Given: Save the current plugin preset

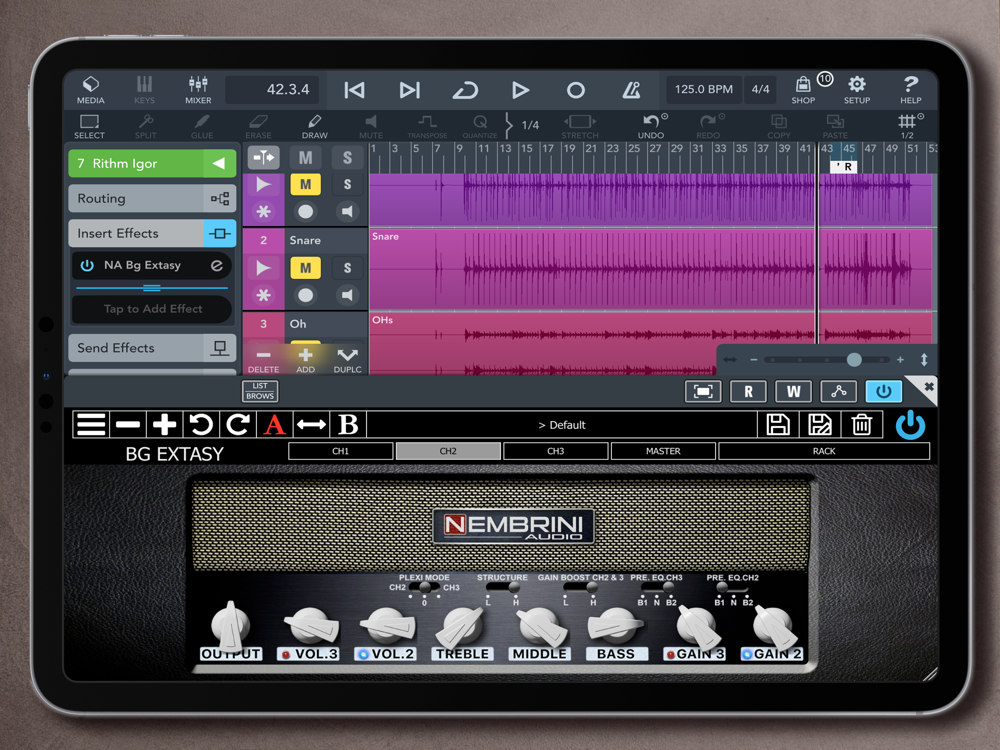Looking at the screenshot, I should (778, 425).
